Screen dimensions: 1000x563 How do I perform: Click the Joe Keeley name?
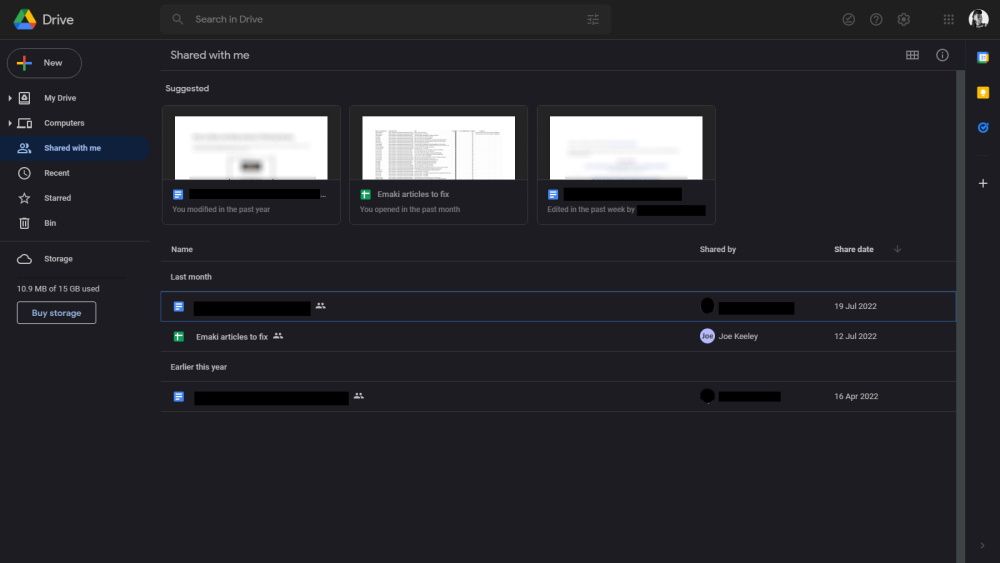pyautogui.click(x=738, y=336)
